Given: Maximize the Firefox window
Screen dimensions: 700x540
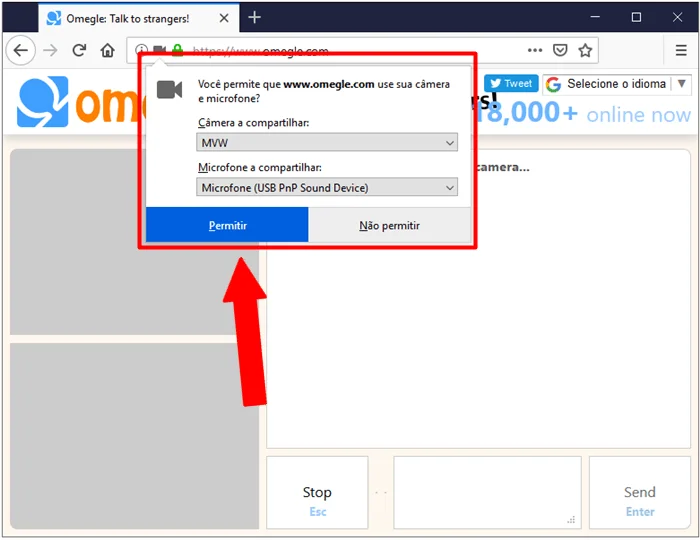Looking at the screenshot, I should pos(636,17).
